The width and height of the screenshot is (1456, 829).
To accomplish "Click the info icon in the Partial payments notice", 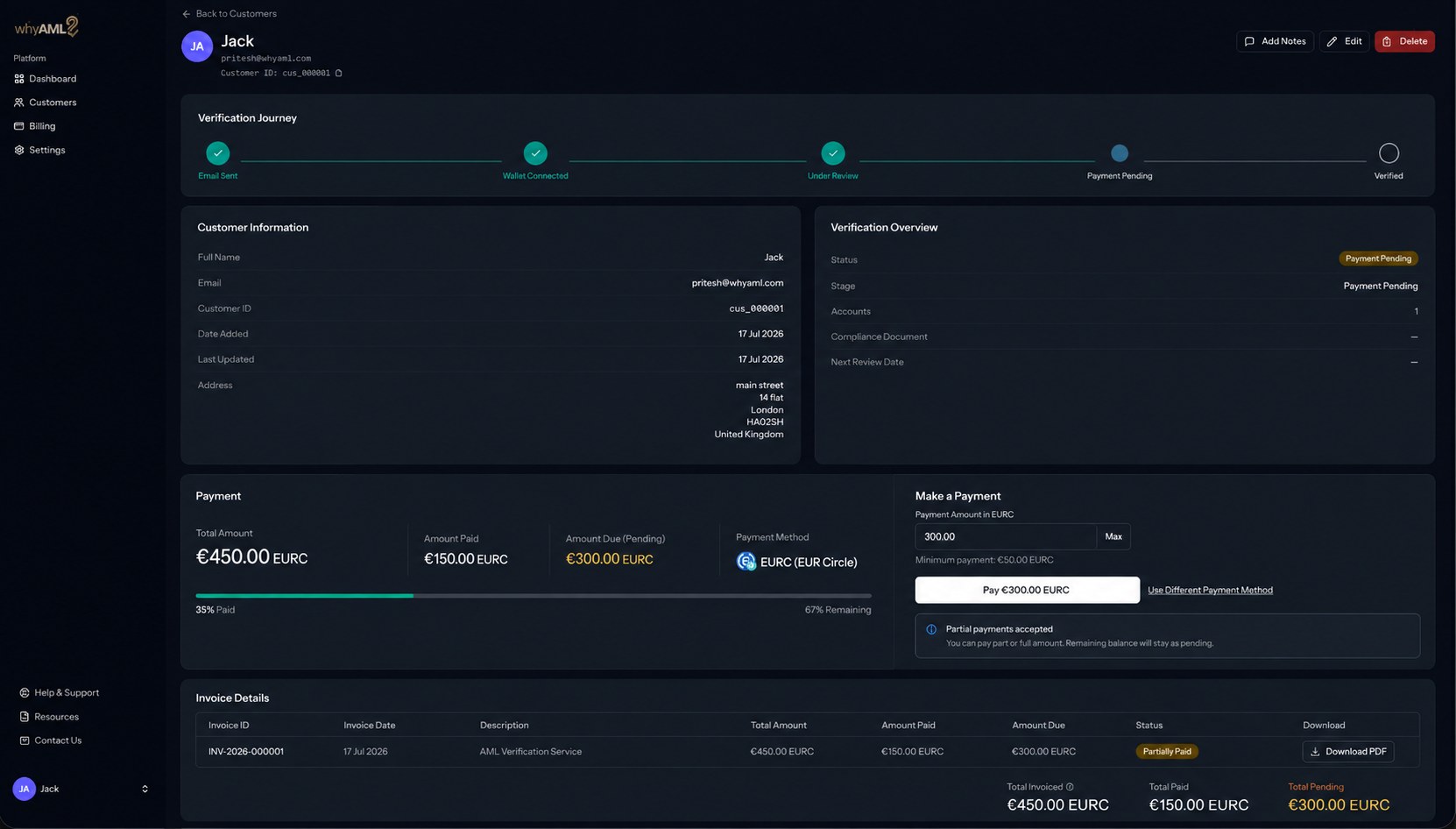I will click(931, 629).
